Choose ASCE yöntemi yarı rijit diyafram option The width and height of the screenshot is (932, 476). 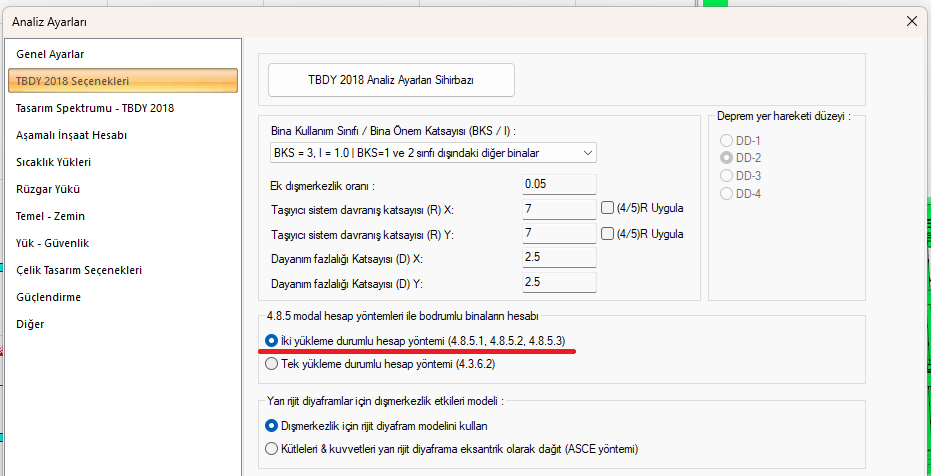(272, 449)
